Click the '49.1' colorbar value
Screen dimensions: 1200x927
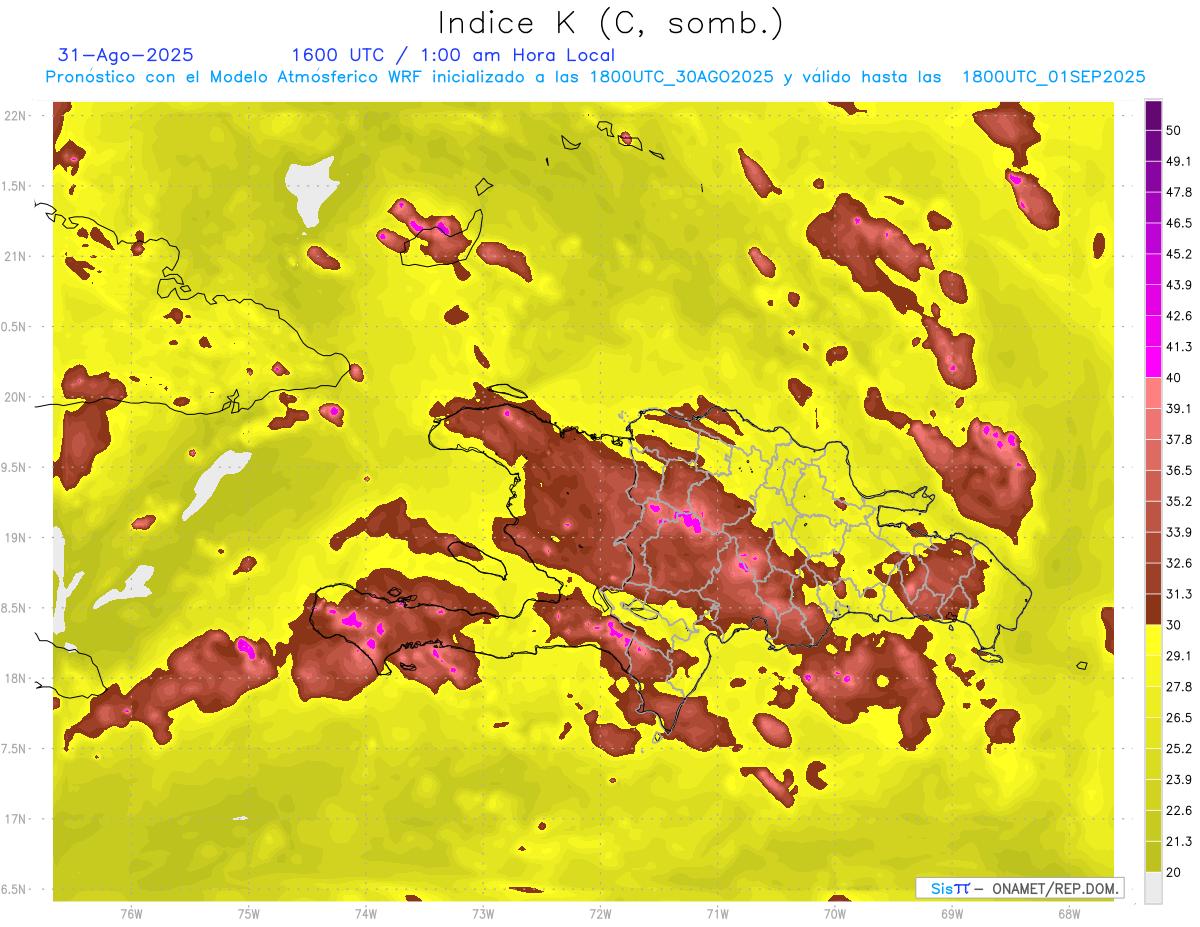[x=1178, y=161]
